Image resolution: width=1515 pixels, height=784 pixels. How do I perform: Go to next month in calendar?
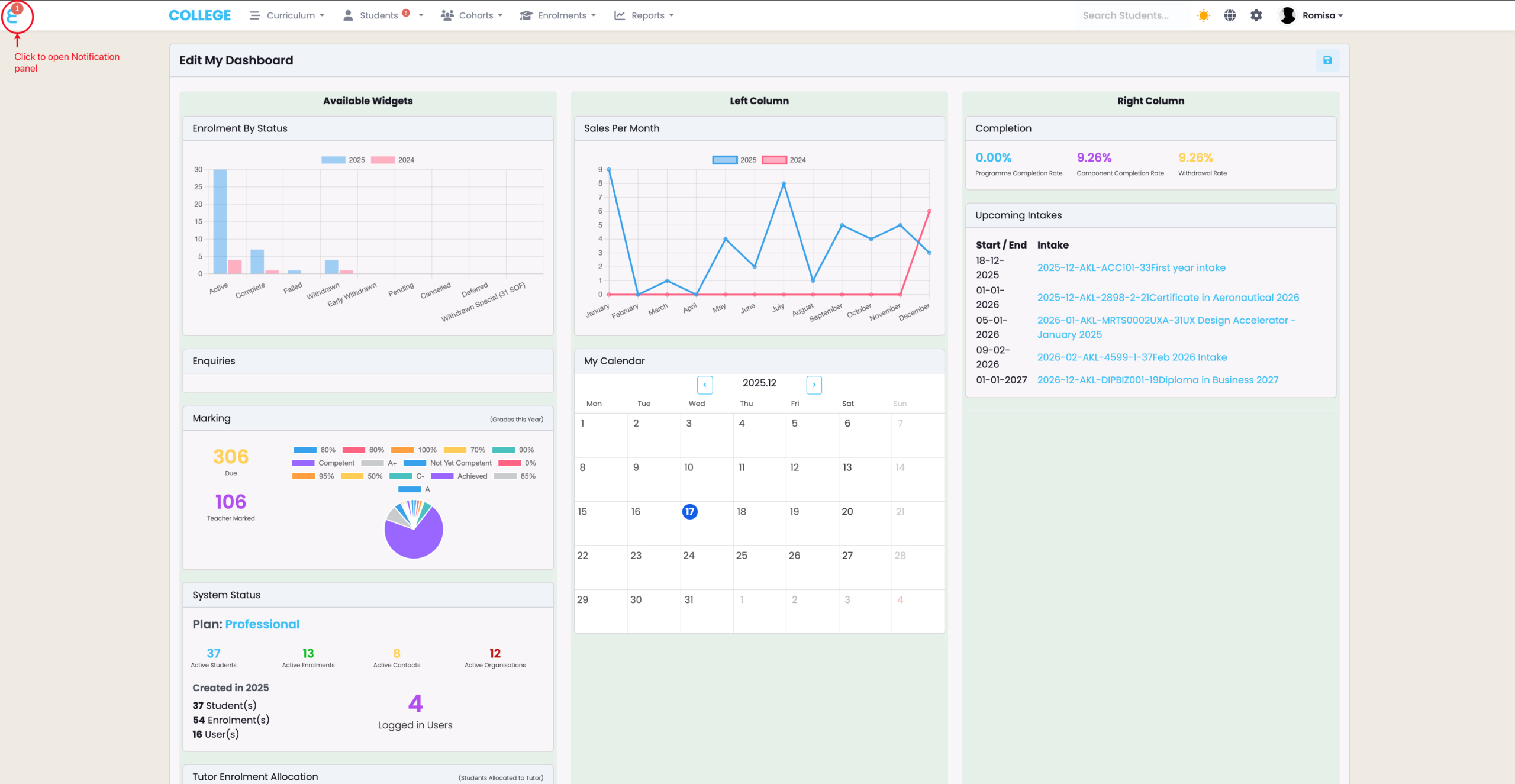(814, 385)
